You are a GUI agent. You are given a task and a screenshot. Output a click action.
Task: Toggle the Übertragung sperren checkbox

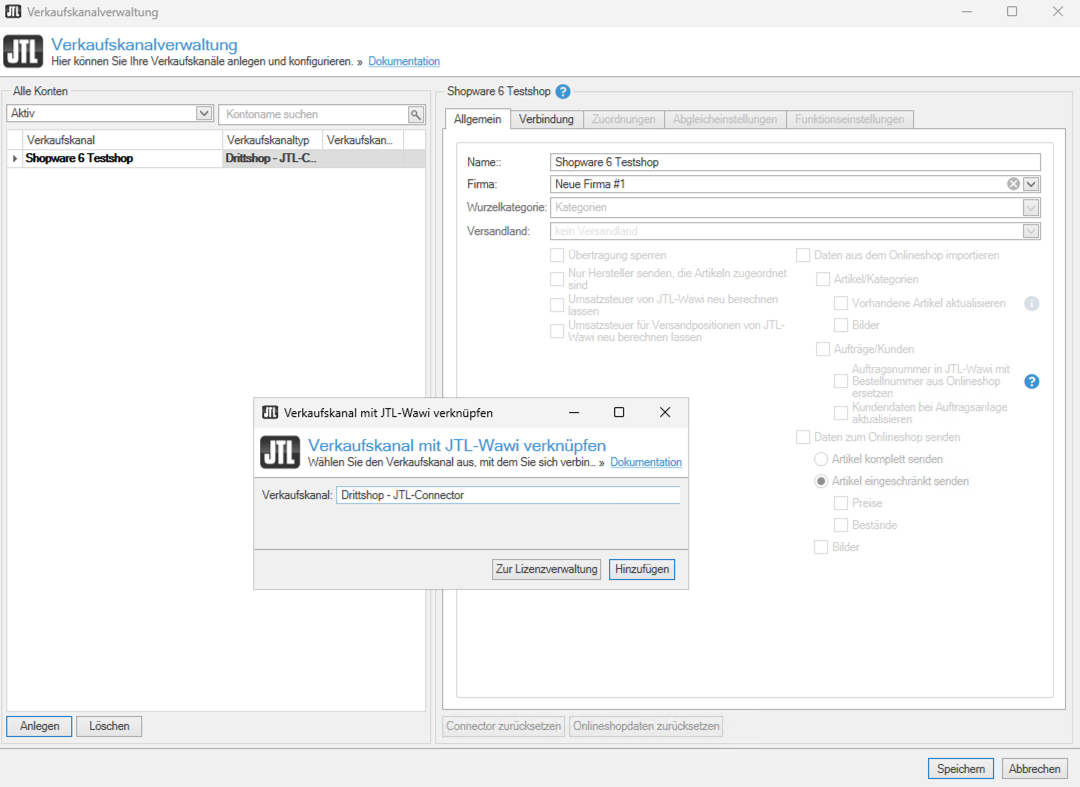(558, 255)
